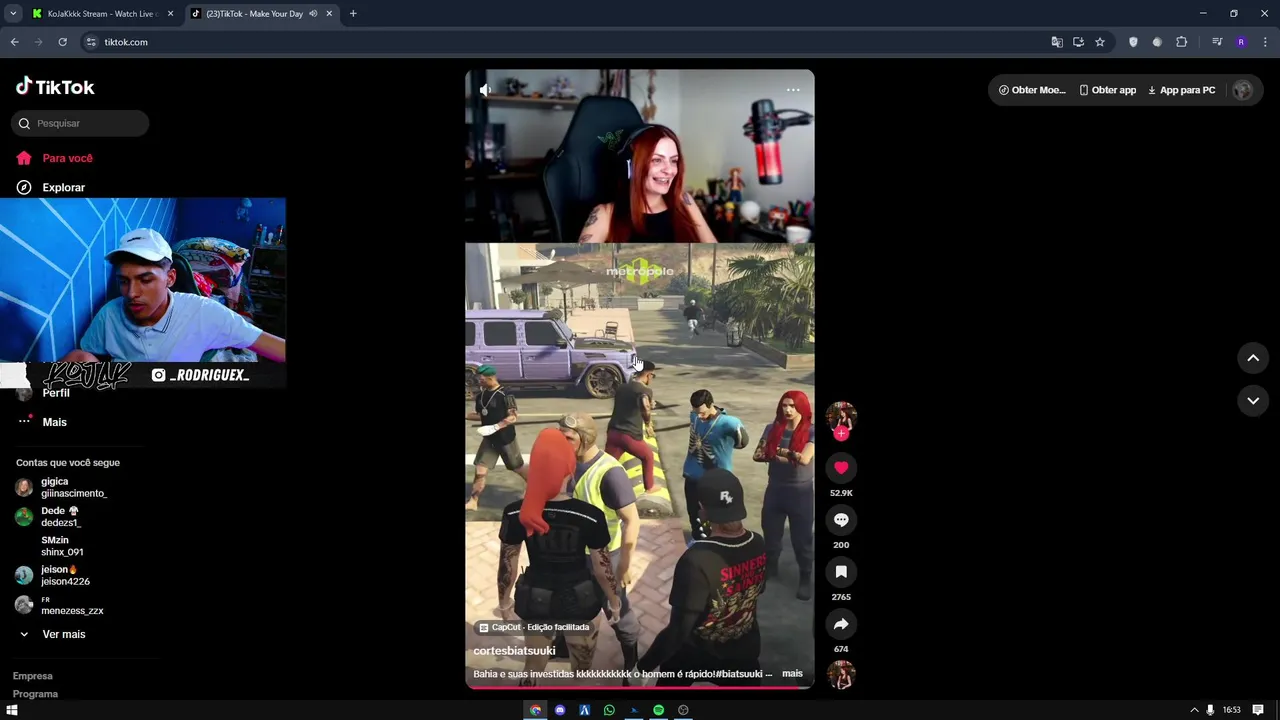
Task: Open the media controls icon
Action: click(1217, 42)
